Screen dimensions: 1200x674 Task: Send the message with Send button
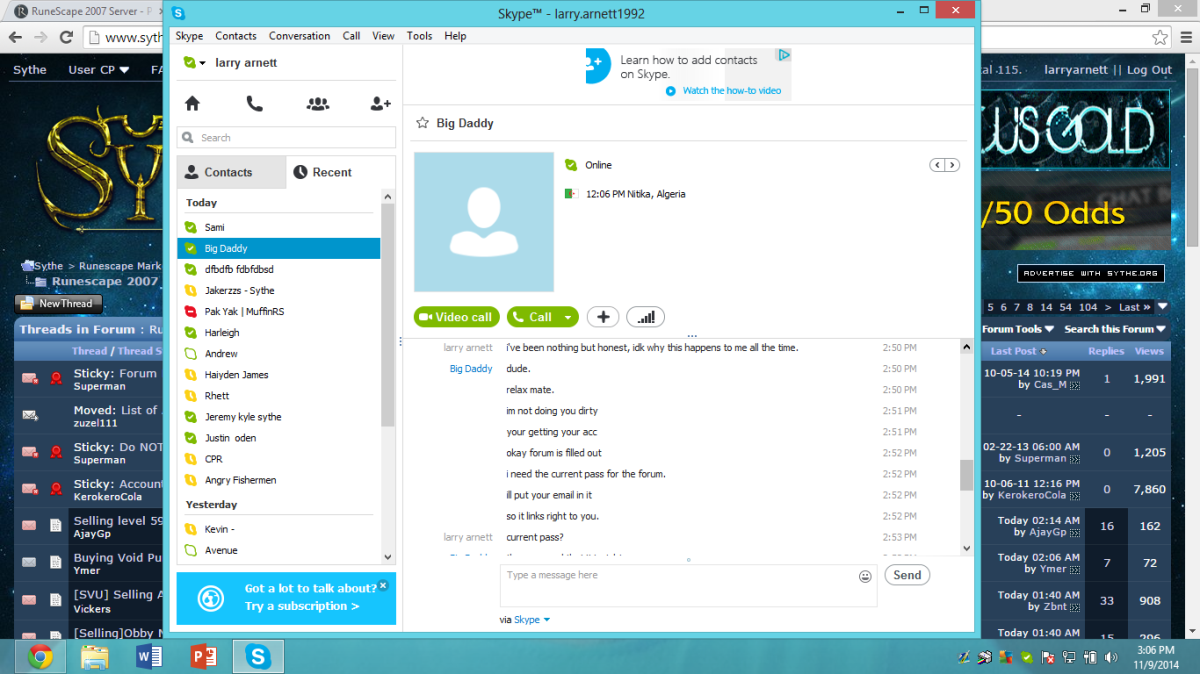907,575
